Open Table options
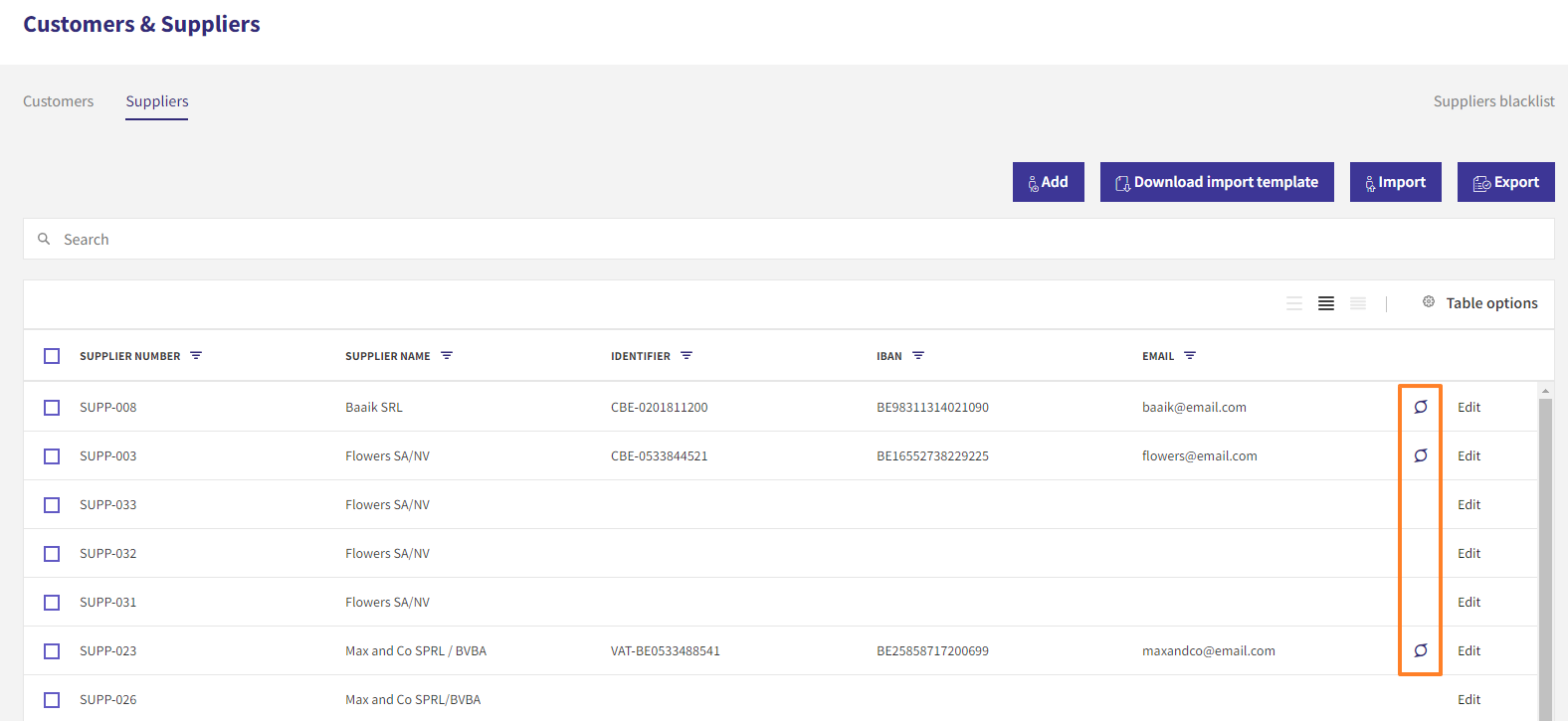Screen dimensions: 1568x721 [x=1479, y=303]
